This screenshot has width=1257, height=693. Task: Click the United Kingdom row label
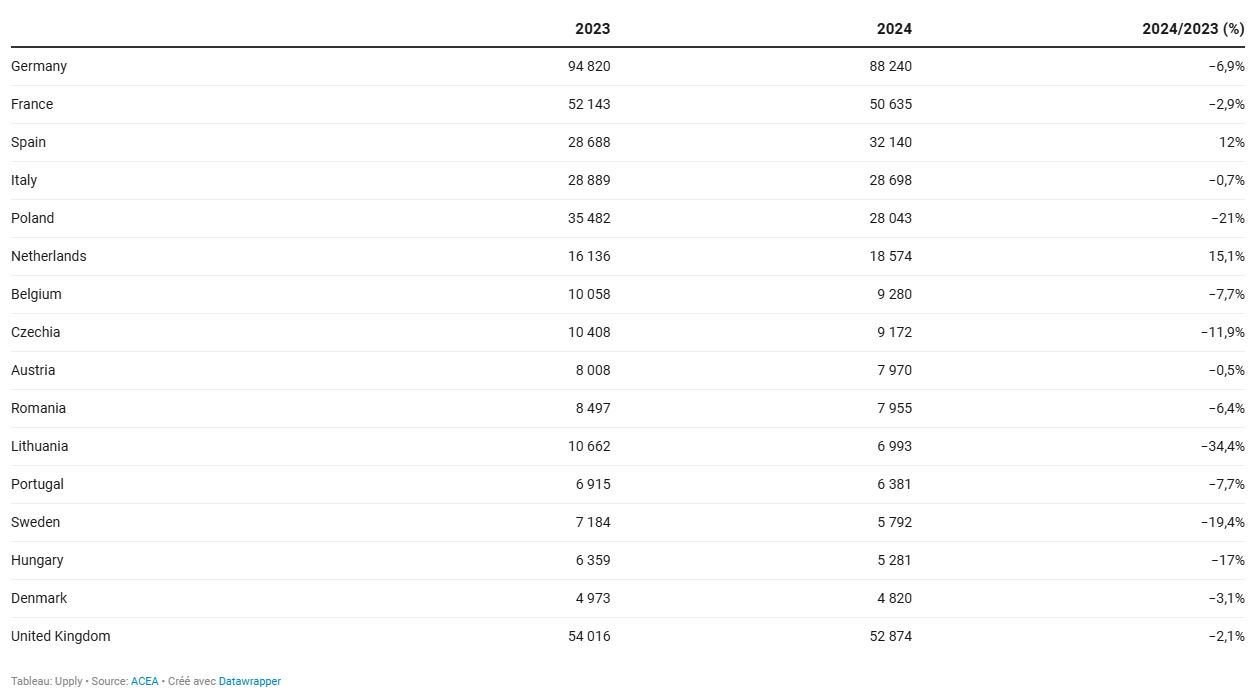click(x=61, y=636)
